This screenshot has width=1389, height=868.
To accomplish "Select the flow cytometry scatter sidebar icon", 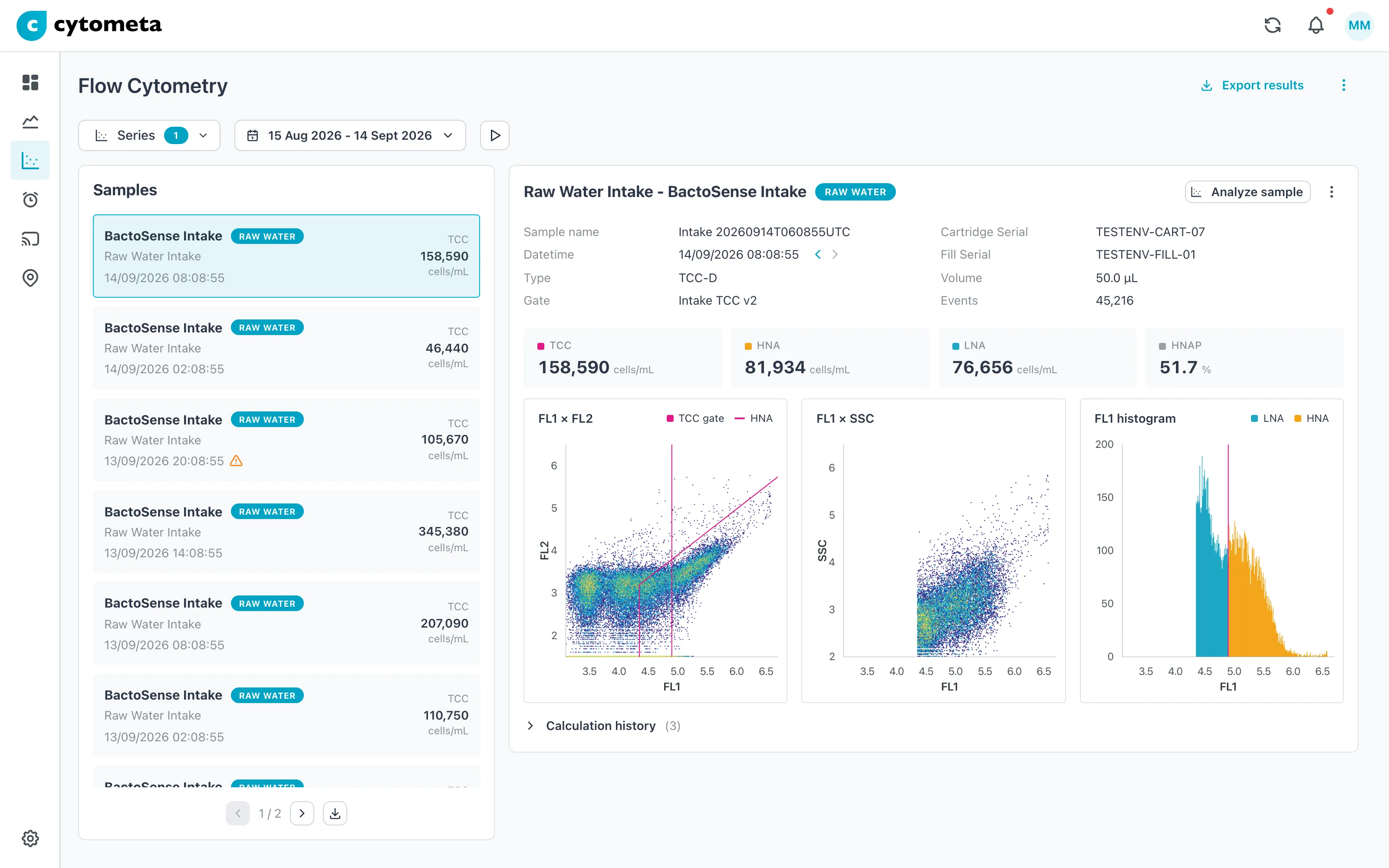I will [30, 160].
